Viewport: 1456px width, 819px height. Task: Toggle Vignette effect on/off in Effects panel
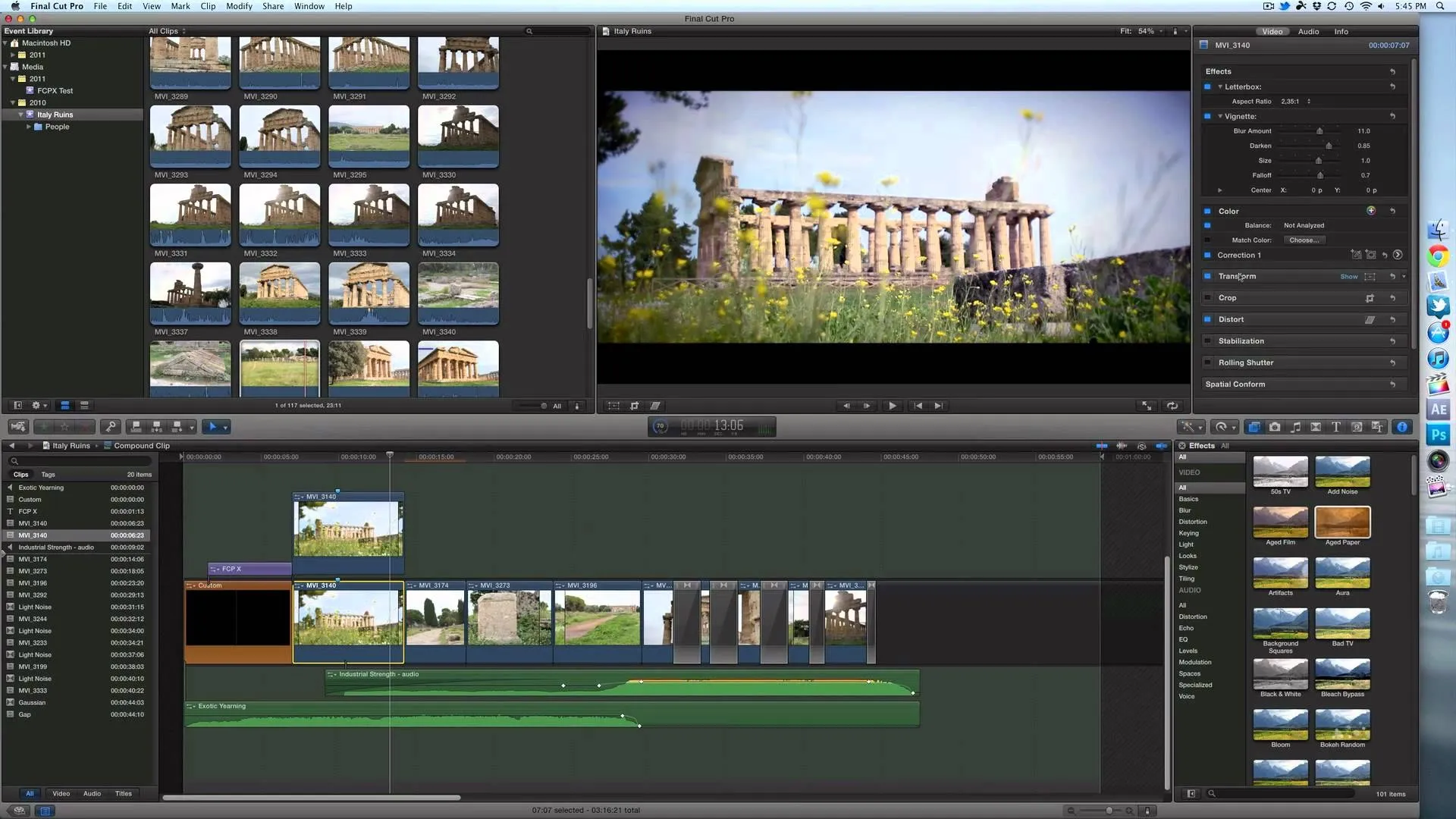1207,116
